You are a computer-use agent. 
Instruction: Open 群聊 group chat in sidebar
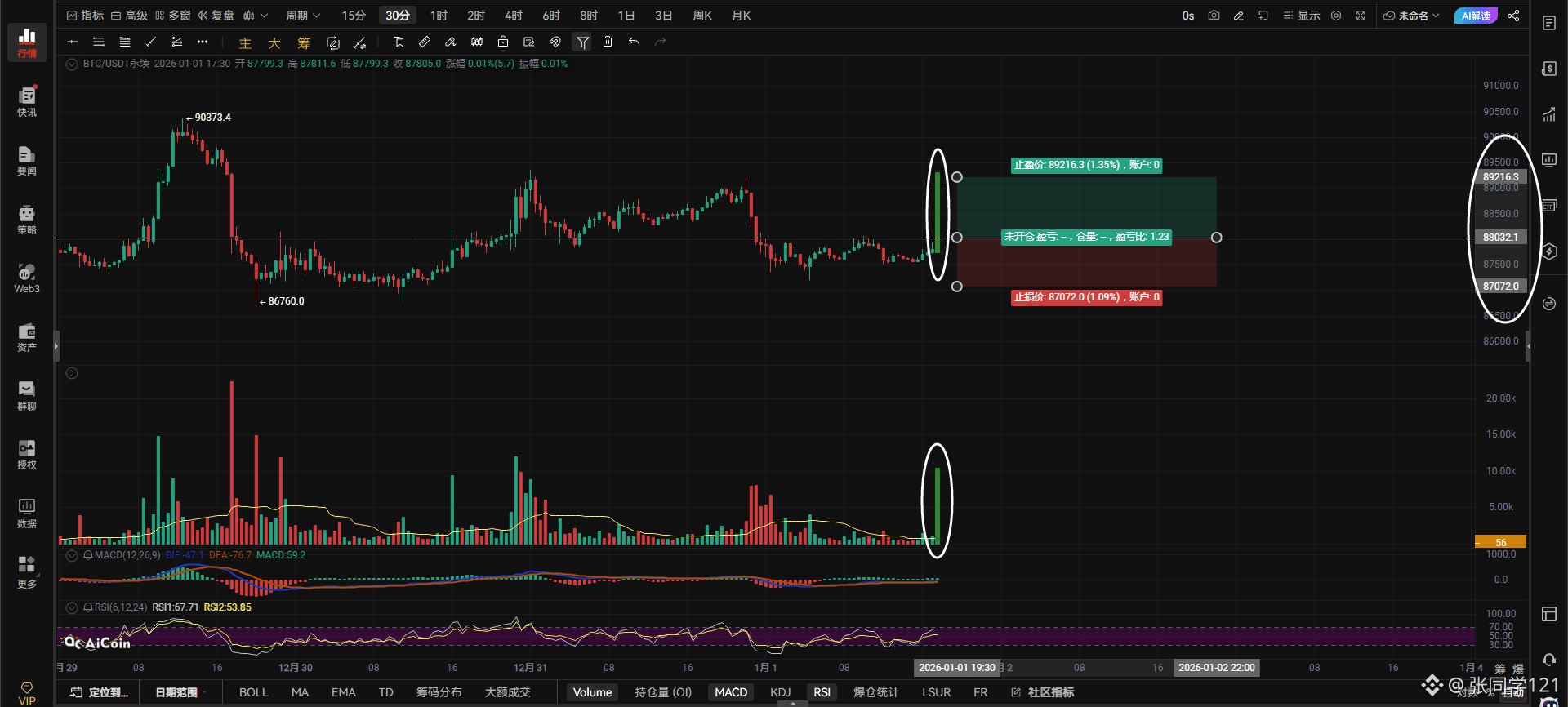click(x=27, y=396)
